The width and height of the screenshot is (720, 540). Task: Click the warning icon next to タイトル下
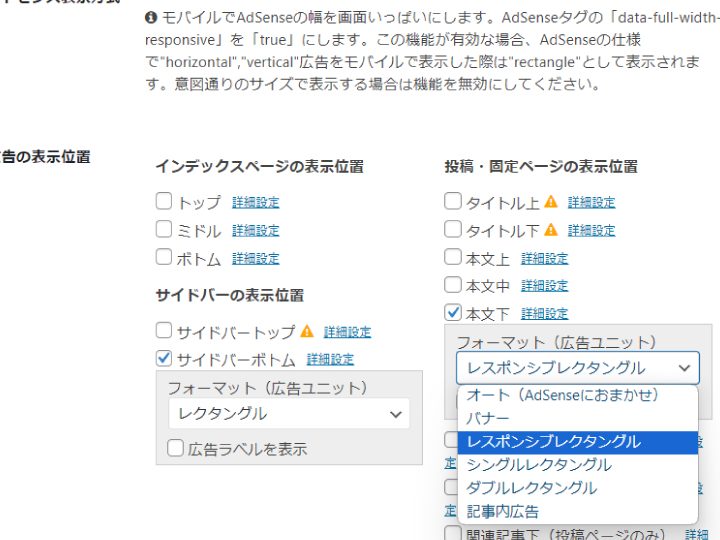point(551,230)
